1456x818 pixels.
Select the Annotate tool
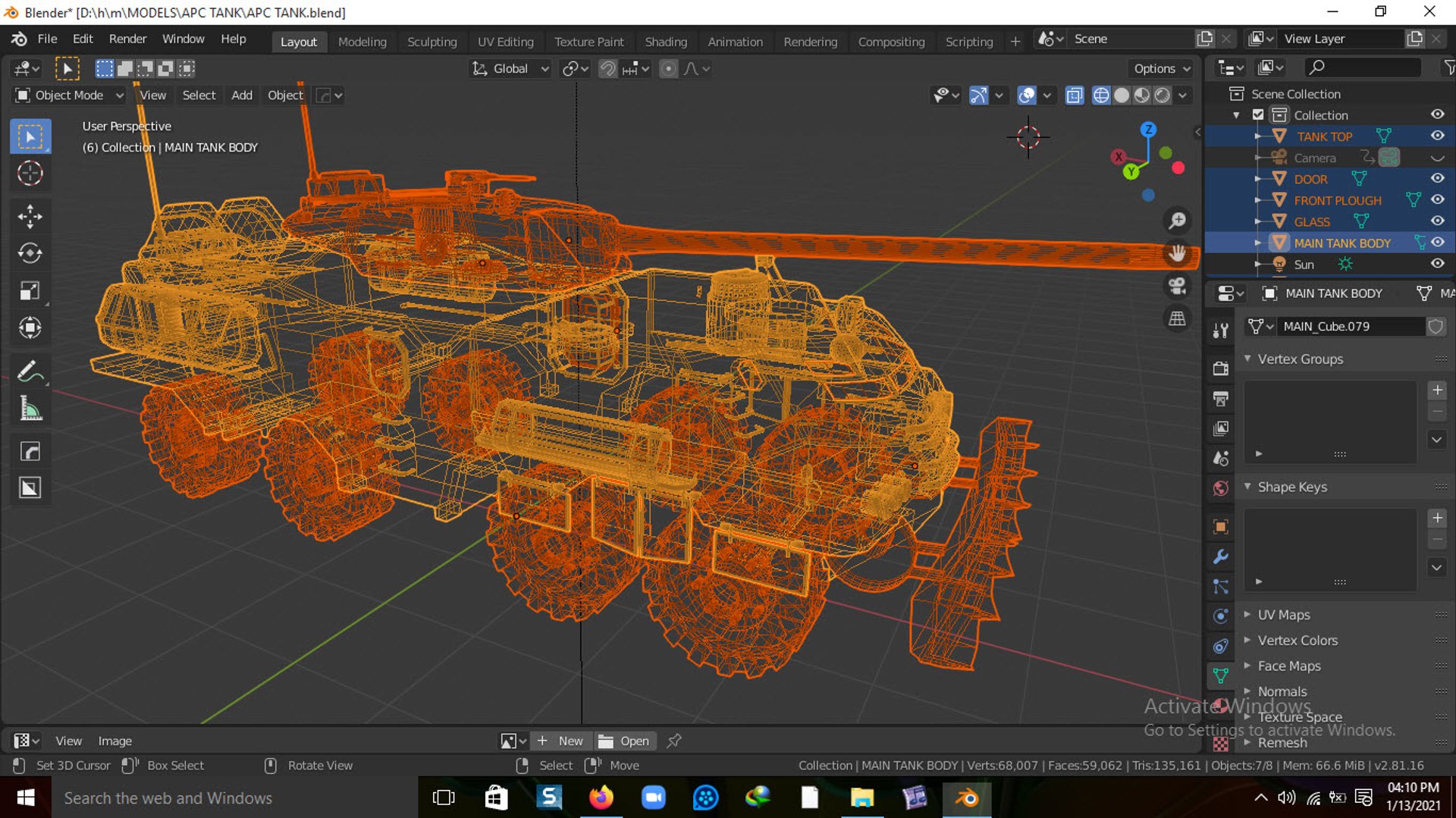coord(30,371)
